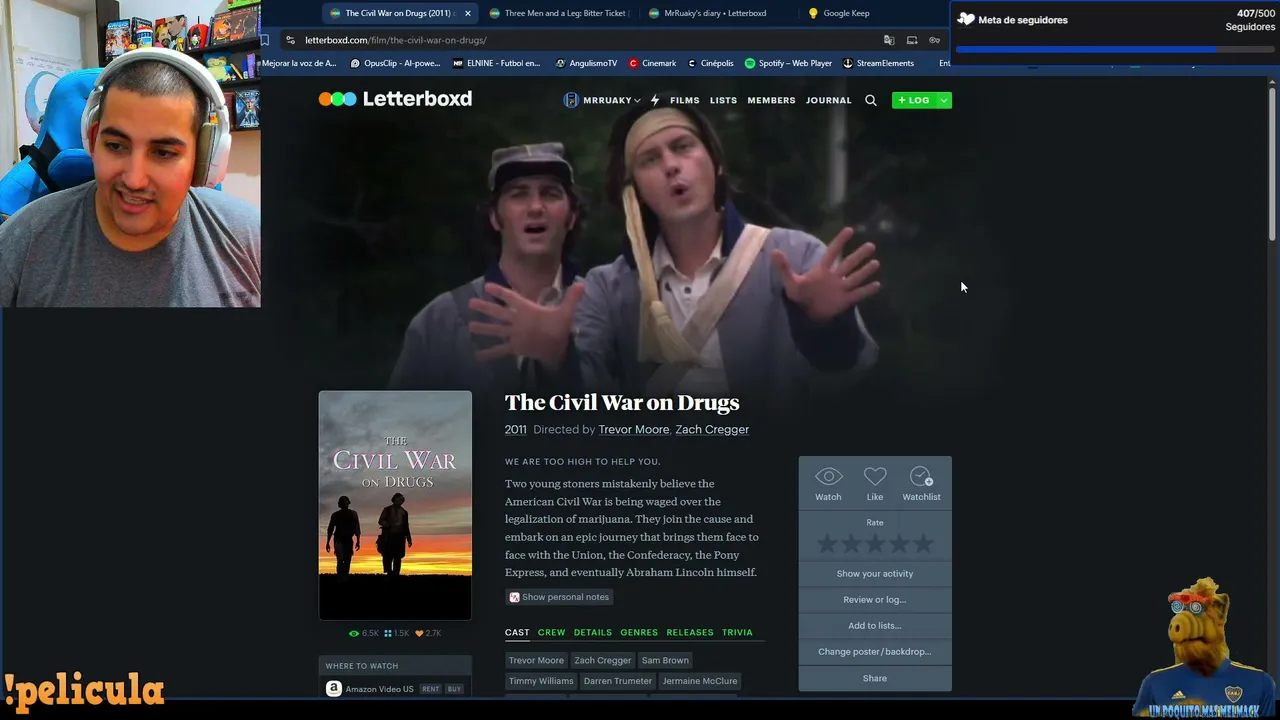The width and height of the screenshot is (1280, 720).
Task: Open the Members nav menu
Action: pos(771,100)
